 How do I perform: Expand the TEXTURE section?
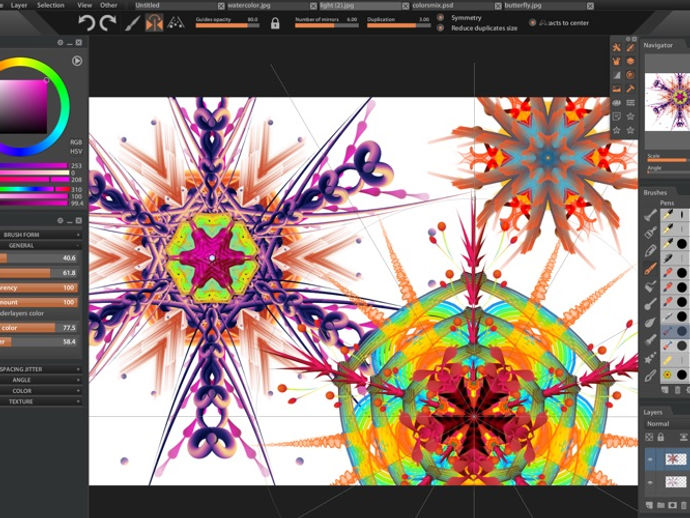click(40, 401)
